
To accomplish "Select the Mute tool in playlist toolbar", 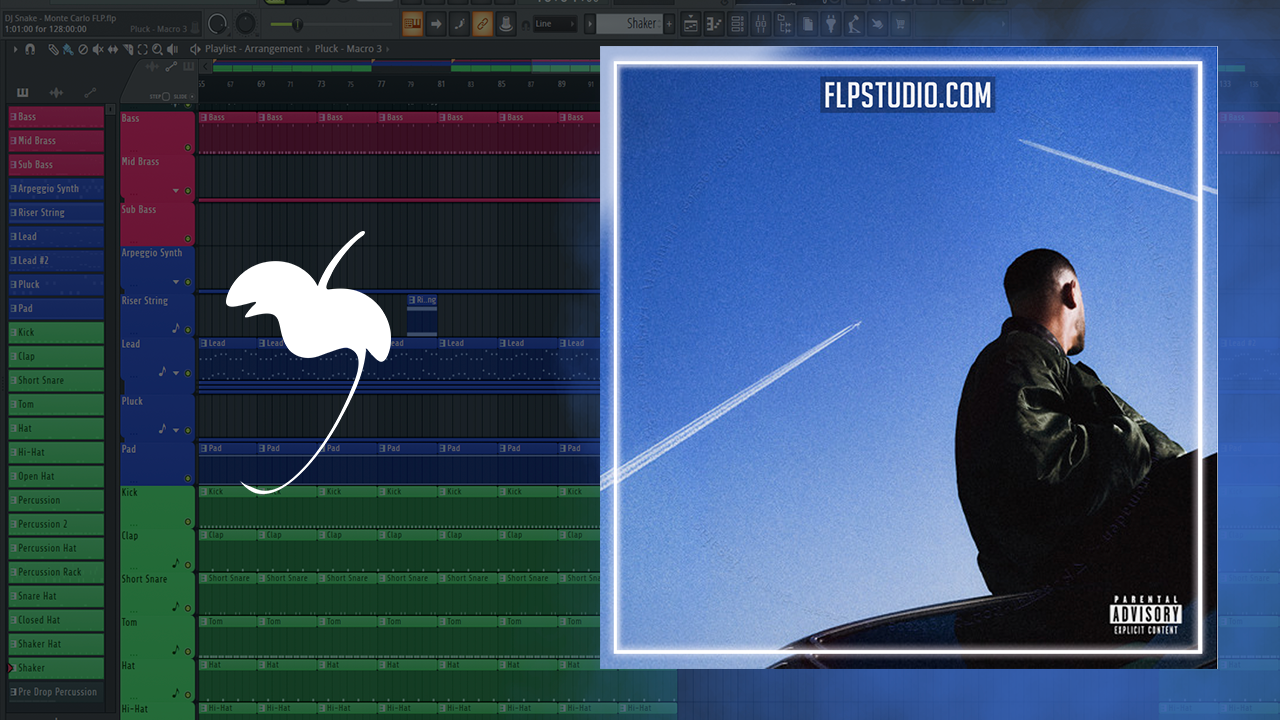I will click(x=98, y=49).
